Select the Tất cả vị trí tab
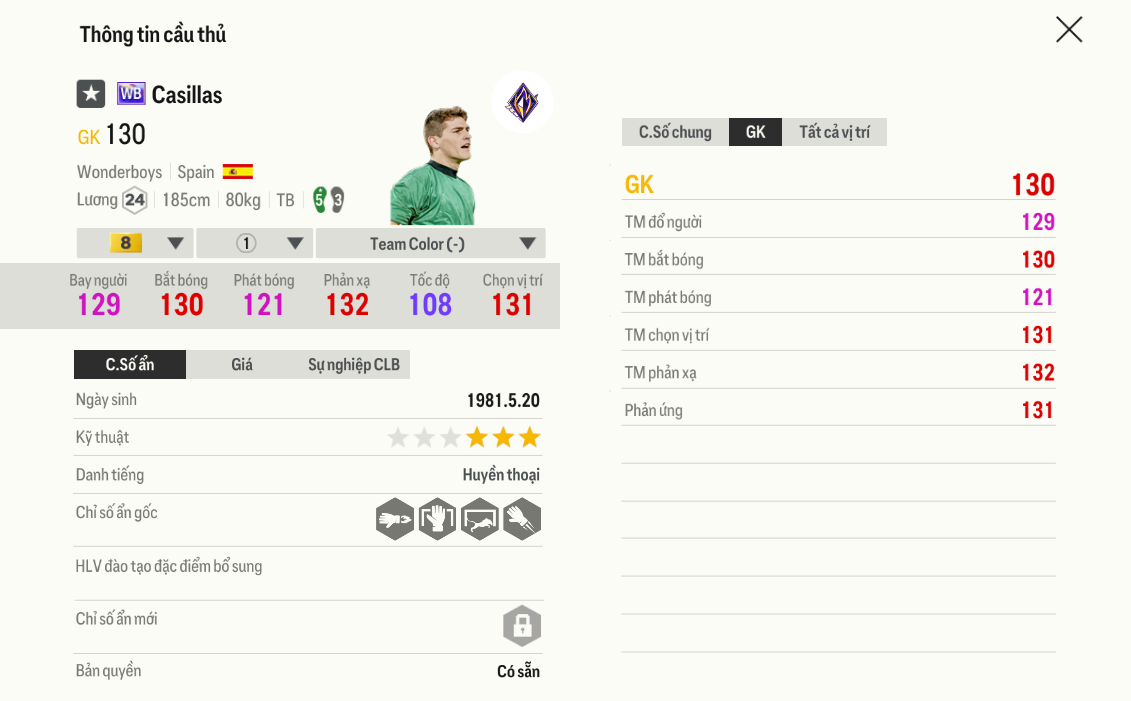Screen dimensions: 1131x701 pyautogui.click(x=834, y=131)
